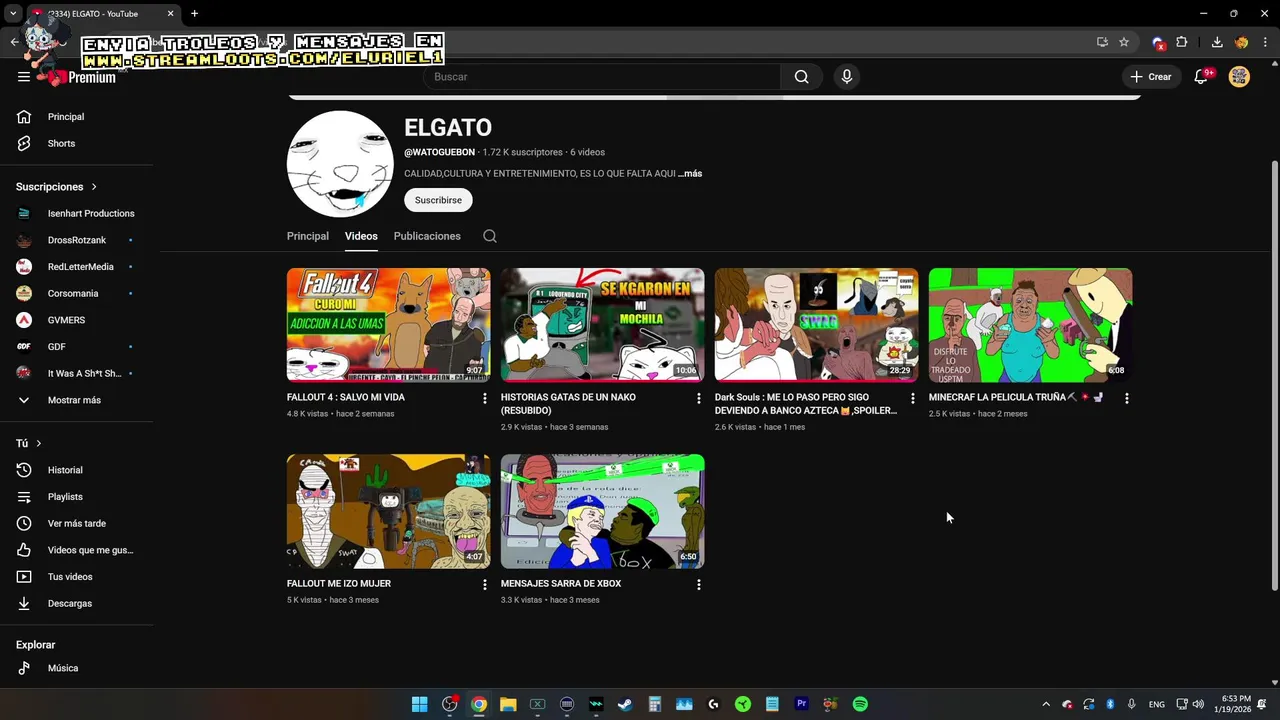The width and height of the screenshot is (1280, 720).
Task: Expand channel description with ...más
Action: 690,174
